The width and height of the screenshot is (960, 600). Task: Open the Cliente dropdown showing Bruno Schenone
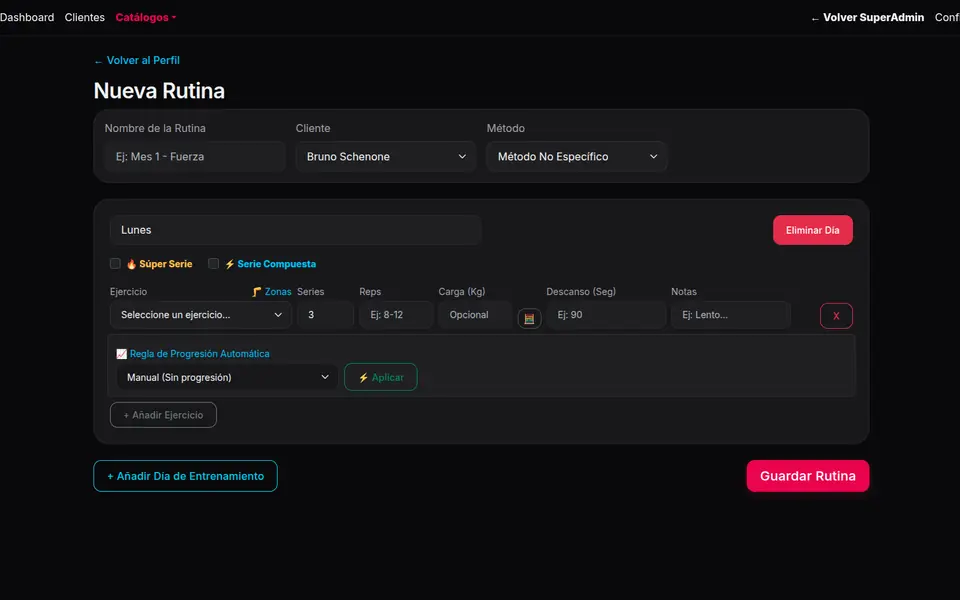pyautogui.click(x=386, y=157)
